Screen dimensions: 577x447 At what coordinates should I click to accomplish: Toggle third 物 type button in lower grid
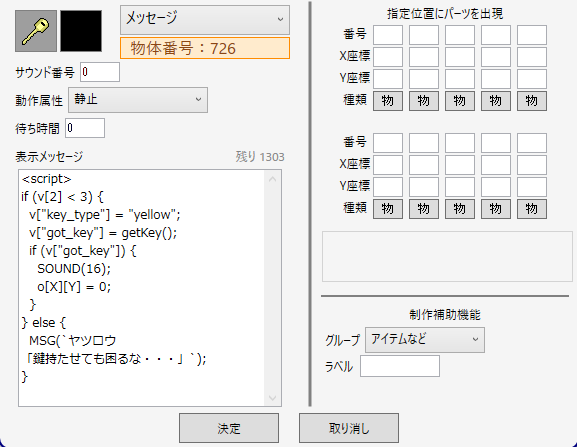pyautogui.click(x=460, y=209)
